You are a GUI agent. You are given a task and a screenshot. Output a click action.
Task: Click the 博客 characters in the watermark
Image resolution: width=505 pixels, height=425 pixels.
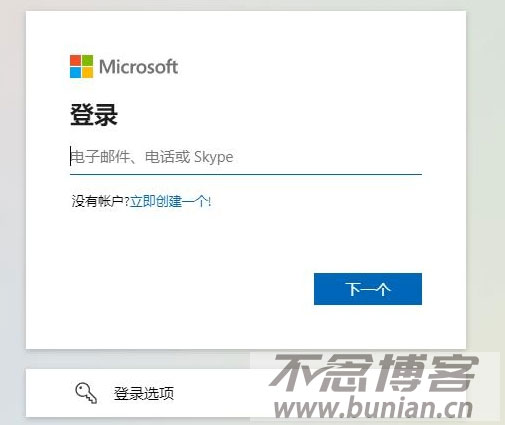(428, 373)
